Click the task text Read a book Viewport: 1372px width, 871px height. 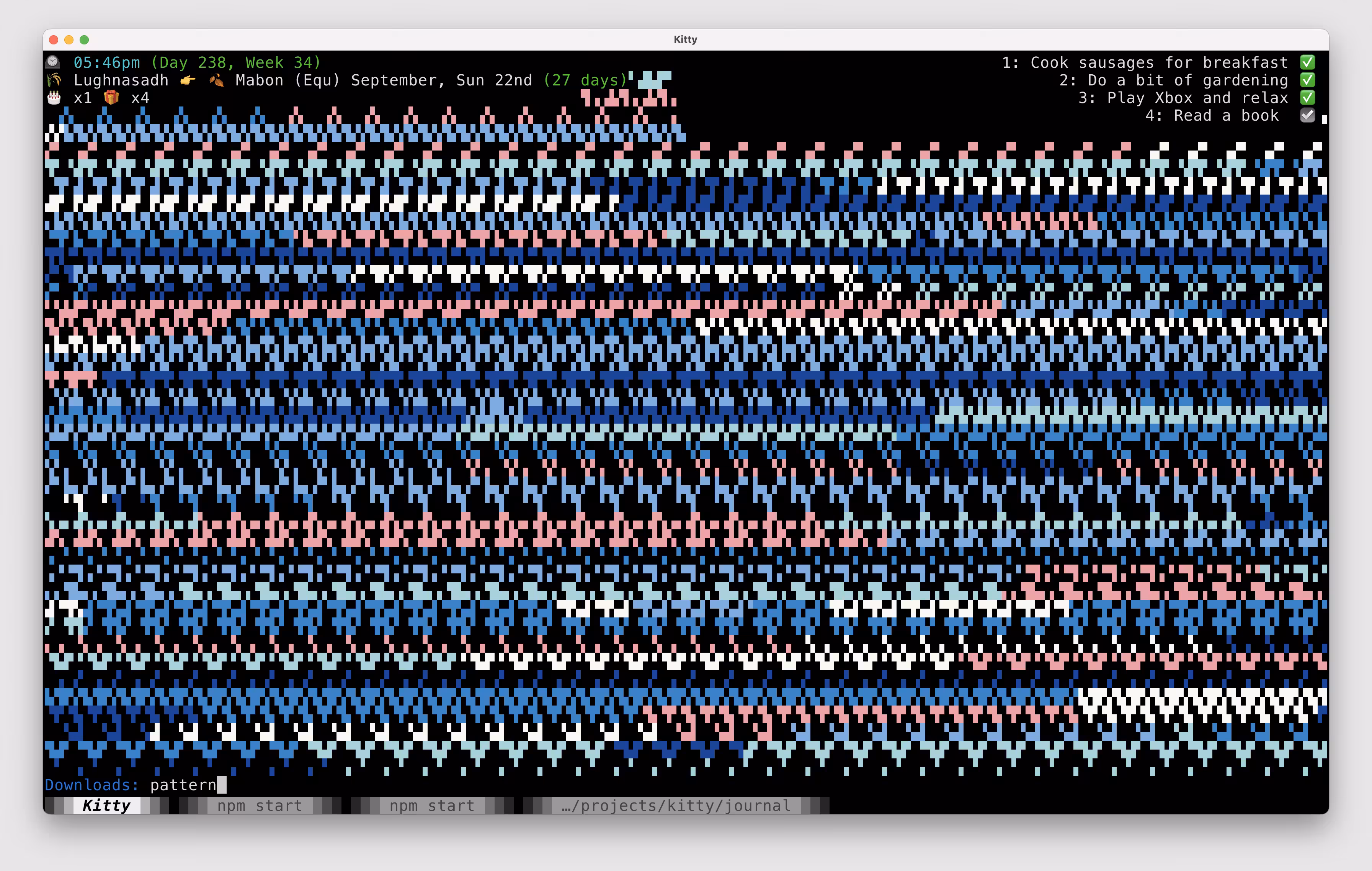[x=1226, y=115]
